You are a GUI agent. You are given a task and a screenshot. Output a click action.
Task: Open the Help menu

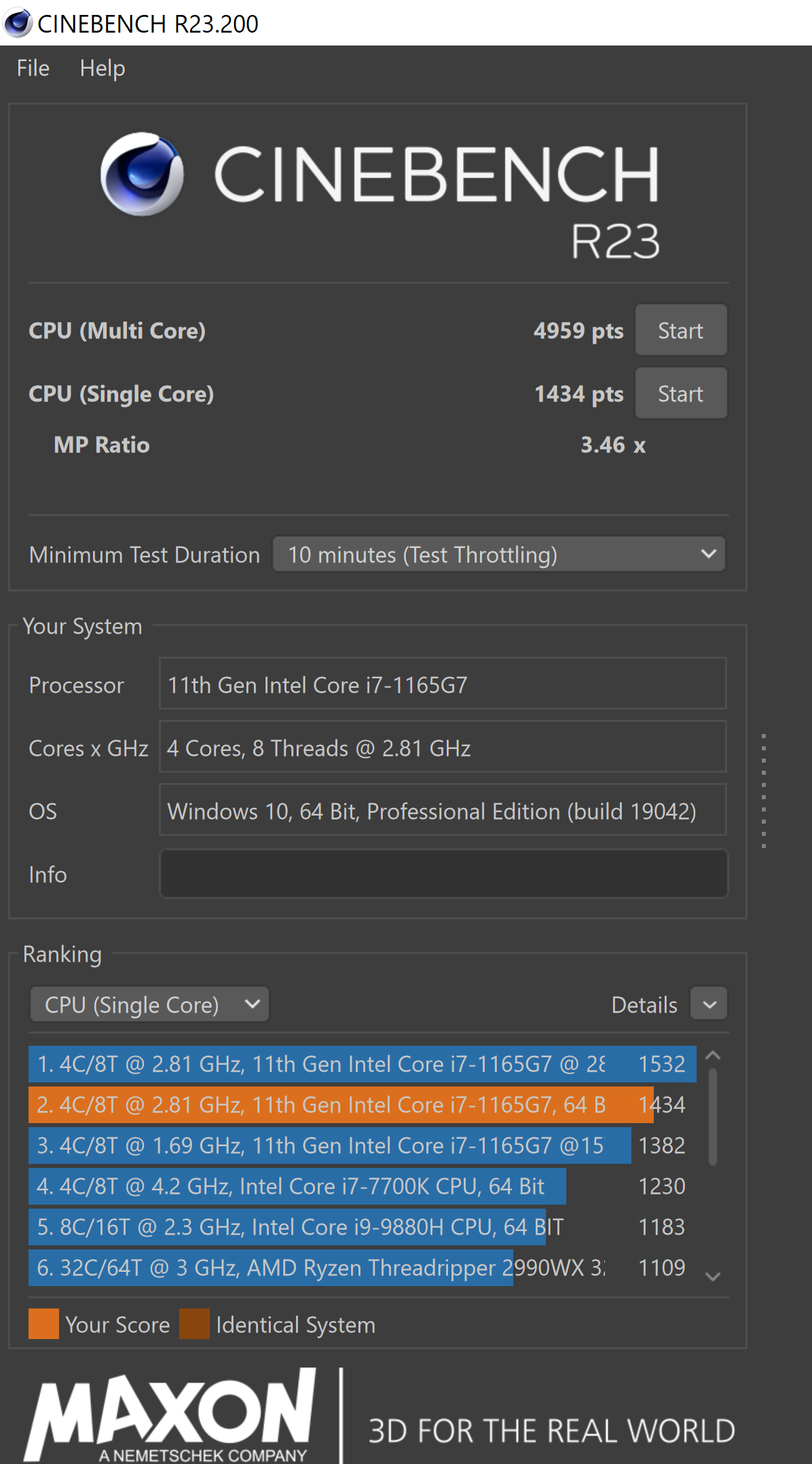pos(103,68)
